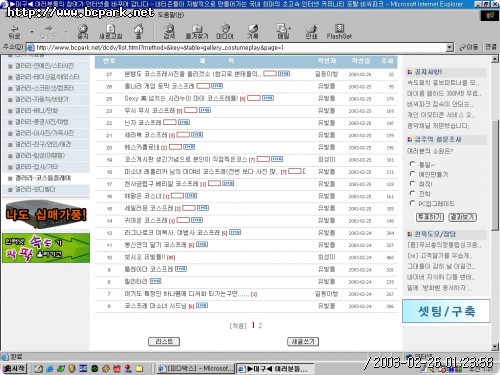Screen dimensions: 500x375
Task: Click IMG icon in post 6 title
Action: coord(202,305)
